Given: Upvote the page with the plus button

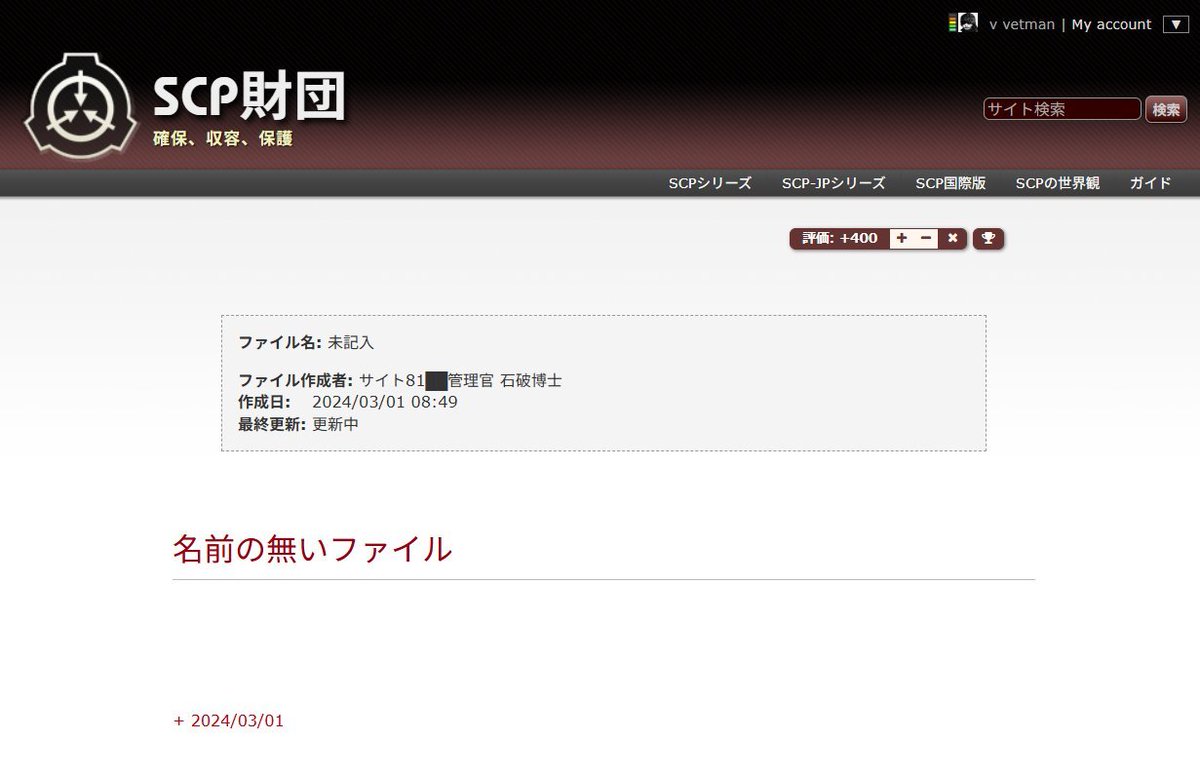Looking at the screenshot, I should [901, 238].
